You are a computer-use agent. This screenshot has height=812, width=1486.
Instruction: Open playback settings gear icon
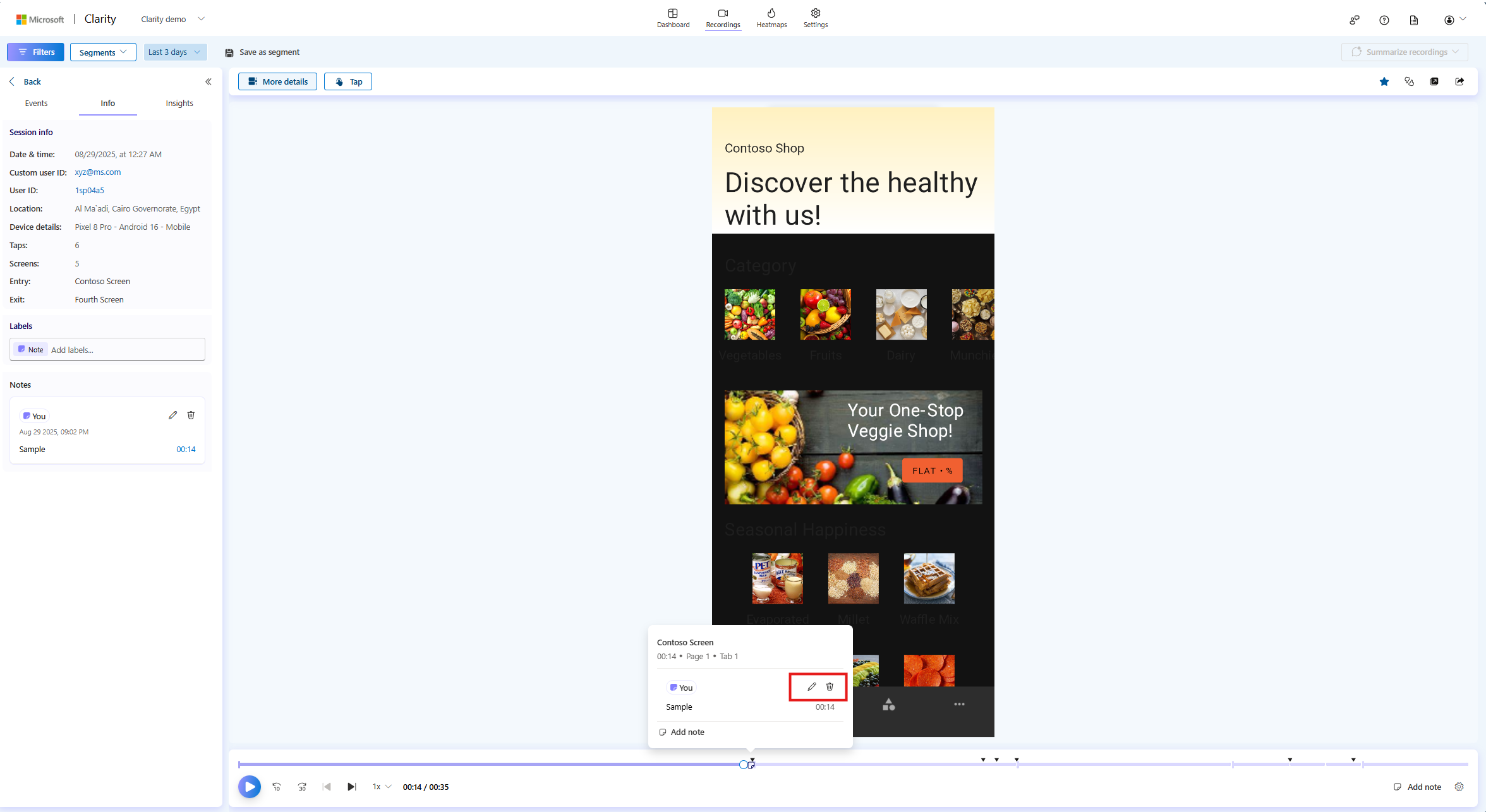pos(1459,787)
